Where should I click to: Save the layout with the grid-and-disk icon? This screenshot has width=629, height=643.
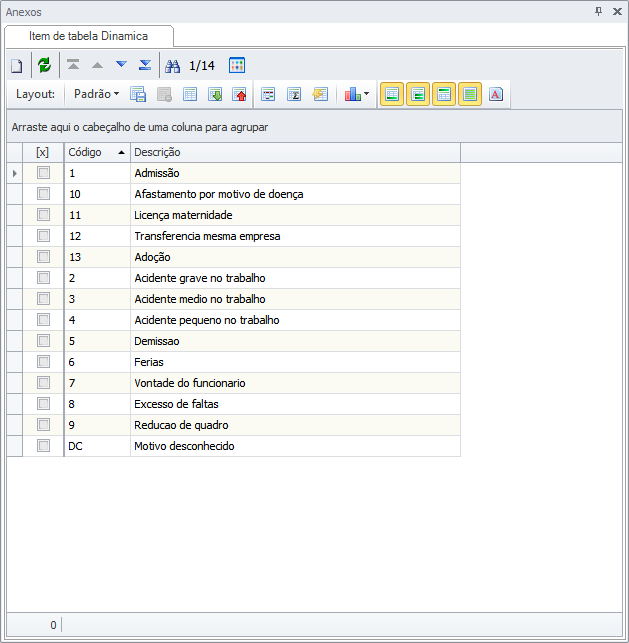coord(138,94)
